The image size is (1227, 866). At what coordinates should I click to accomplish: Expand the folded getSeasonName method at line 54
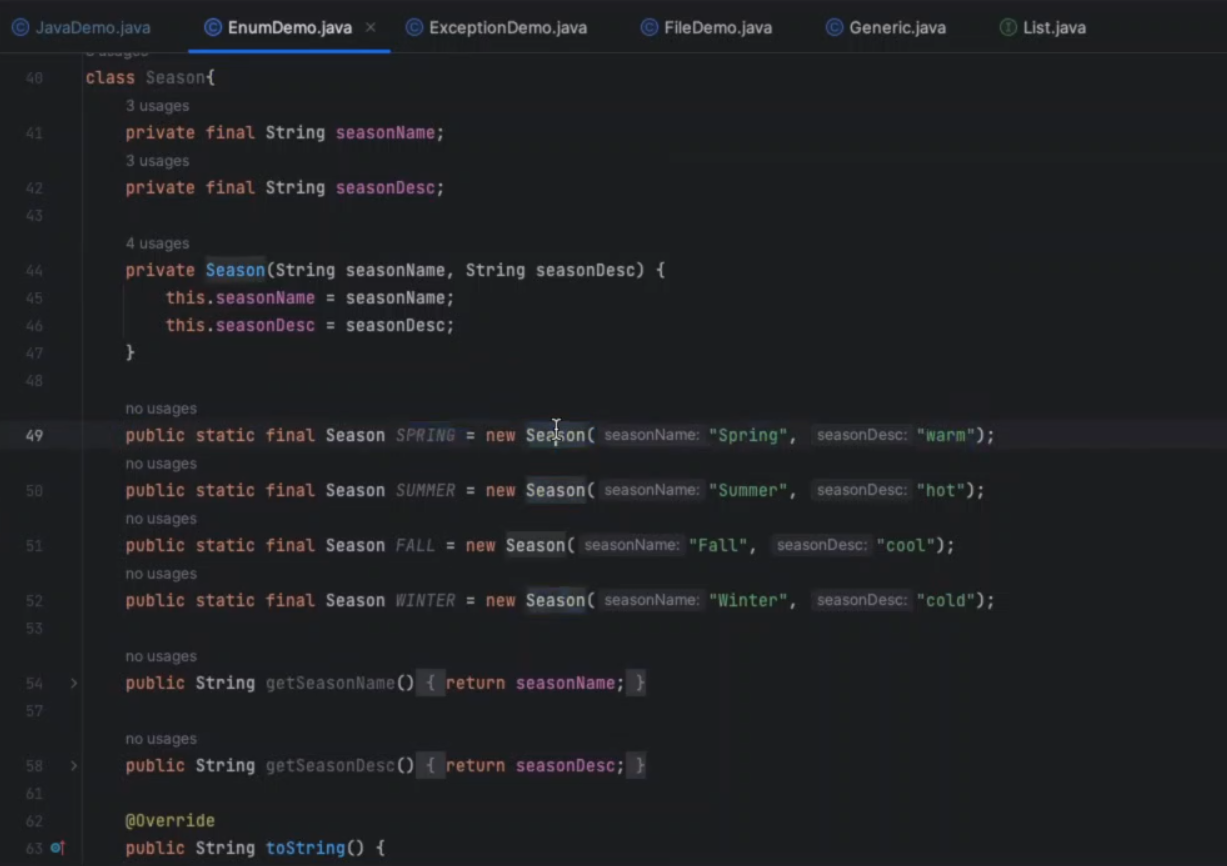(73, 683)
